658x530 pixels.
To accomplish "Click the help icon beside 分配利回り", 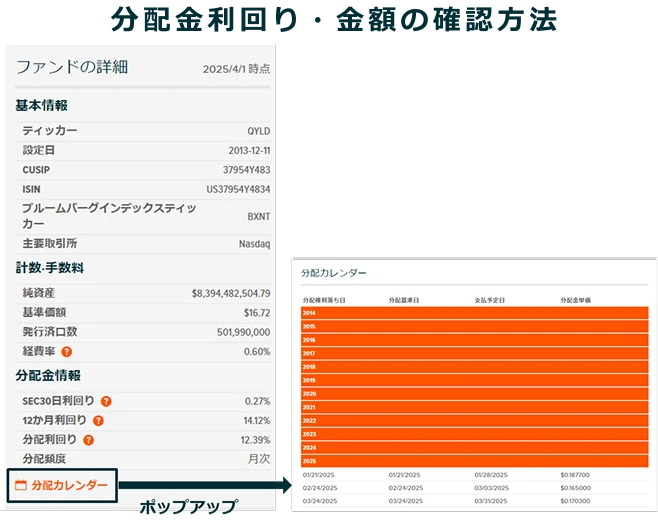I will (x=89, y=440).
